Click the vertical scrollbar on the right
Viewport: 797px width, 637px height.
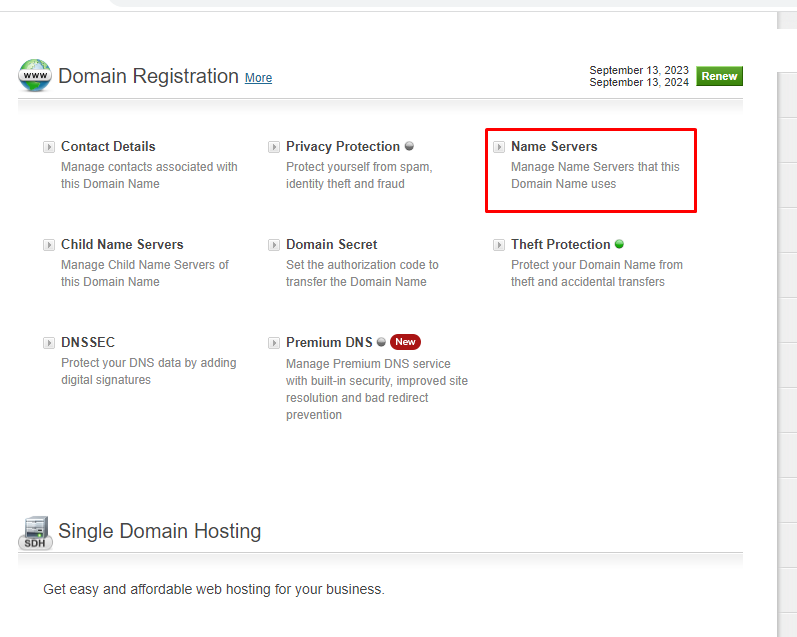point(787,300)
